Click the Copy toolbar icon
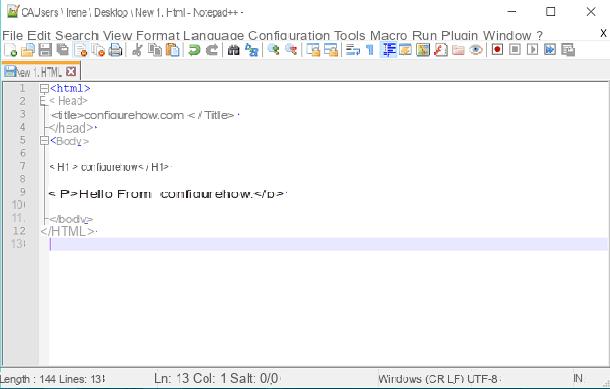The height and width of the screenshot is (389, 610). pos(155,50)
